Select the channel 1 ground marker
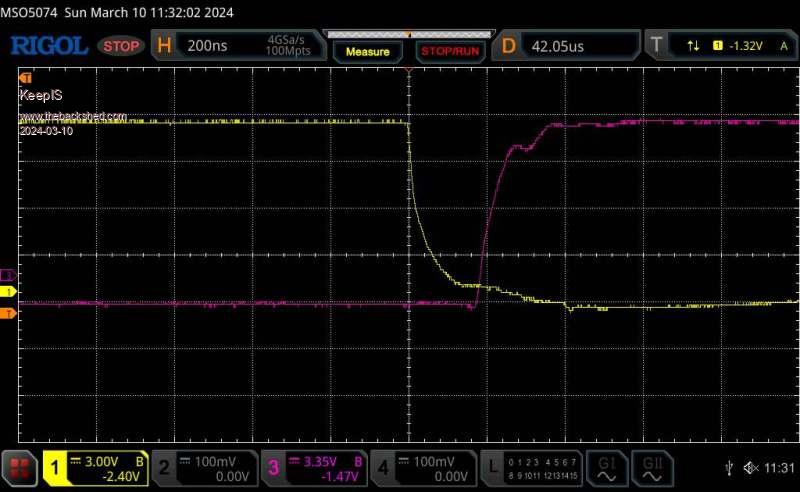Image resolution: width=800 pixels, height=492 pixels. 10,291
